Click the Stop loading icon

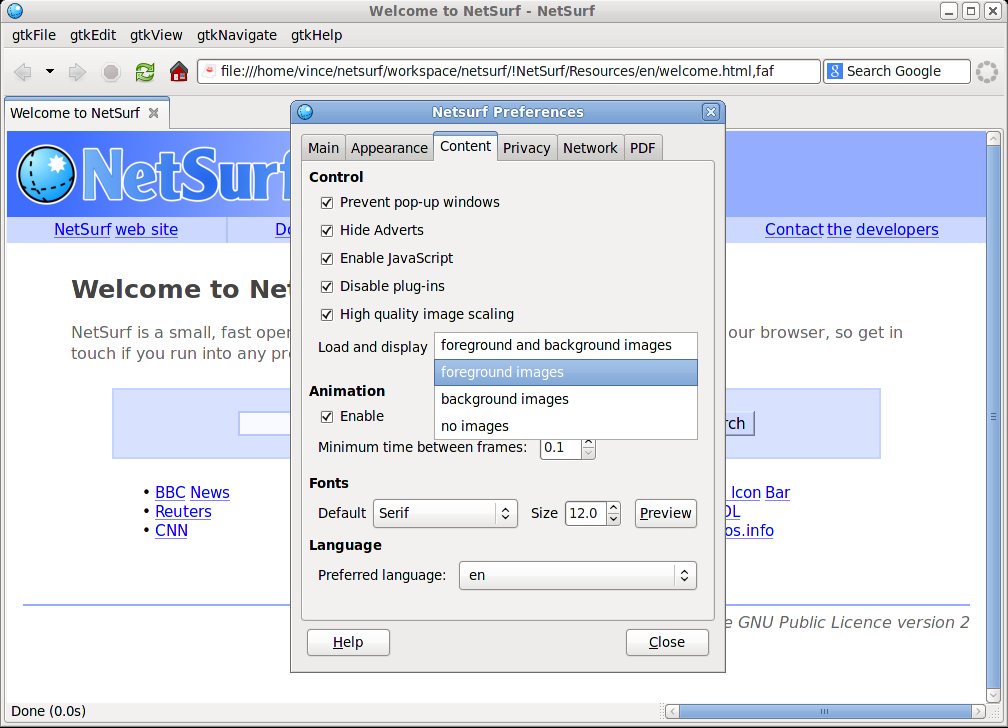tap(111, 71)
